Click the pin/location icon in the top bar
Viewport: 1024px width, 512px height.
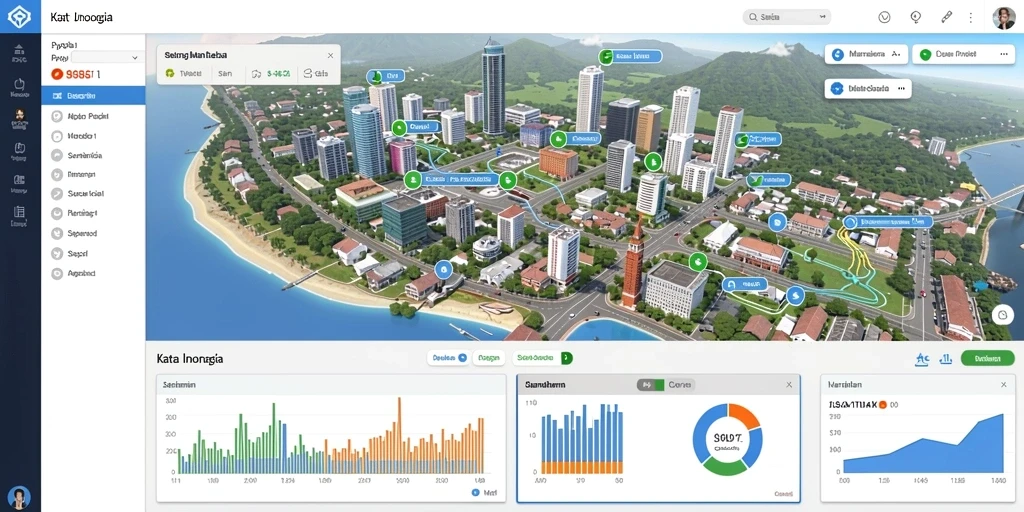coord(916,17)
